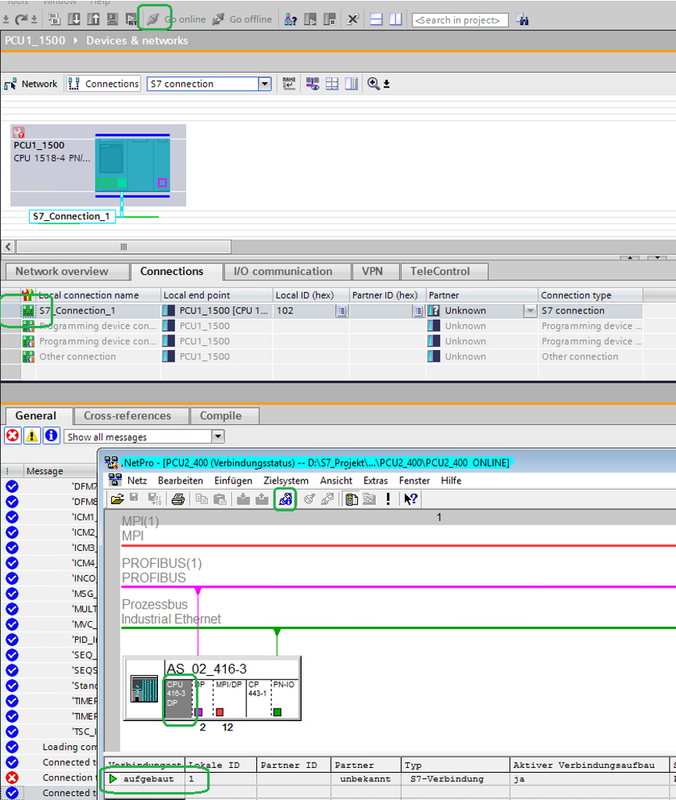Click the Accessible devices icon with question mark
This screenshot has width=676, height=800.
tap(290, 19)
